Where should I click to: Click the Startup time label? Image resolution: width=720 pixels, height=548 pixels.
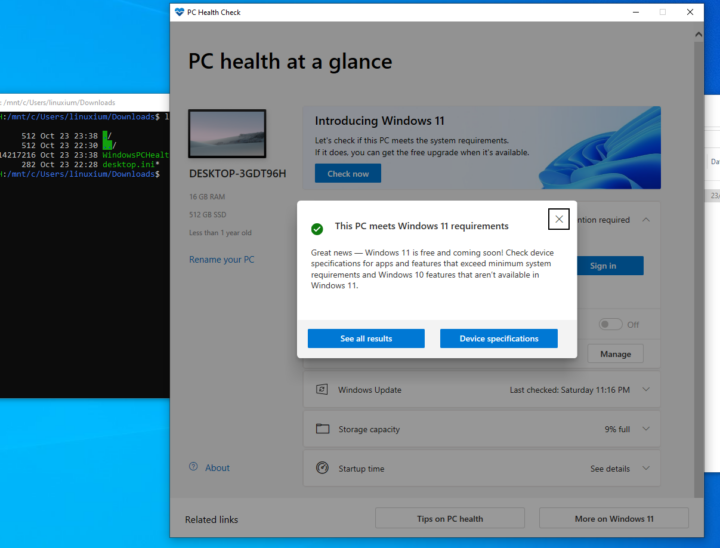(x=361, y=469)
